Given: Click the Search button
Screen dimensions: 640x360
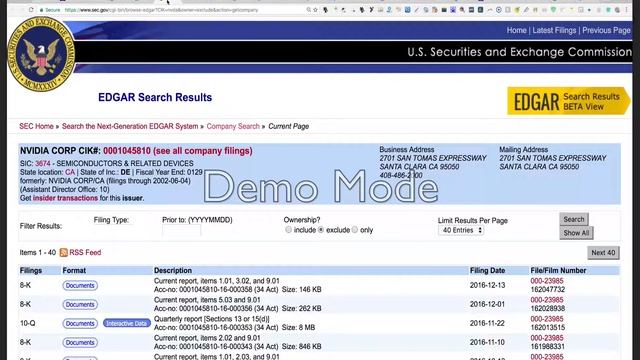Looking at the screenshot, I should tap(573, 219).
